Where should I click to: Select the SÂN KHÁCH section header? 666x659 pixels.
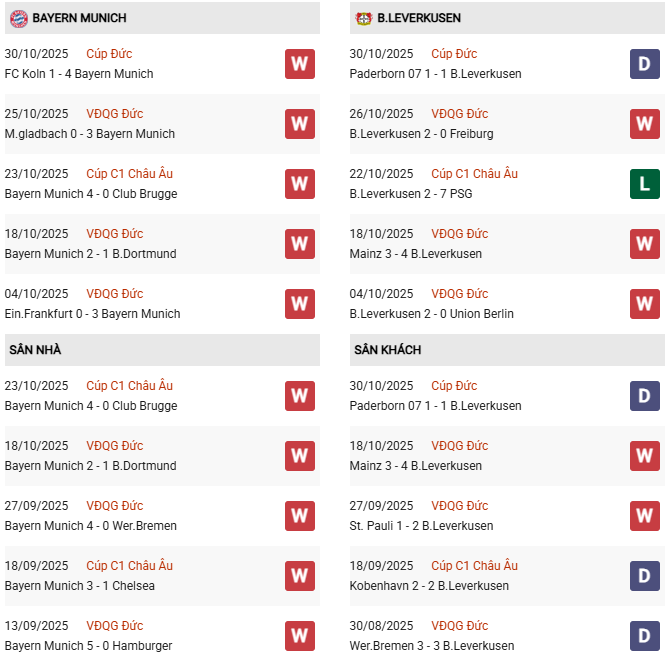point(387,350)
